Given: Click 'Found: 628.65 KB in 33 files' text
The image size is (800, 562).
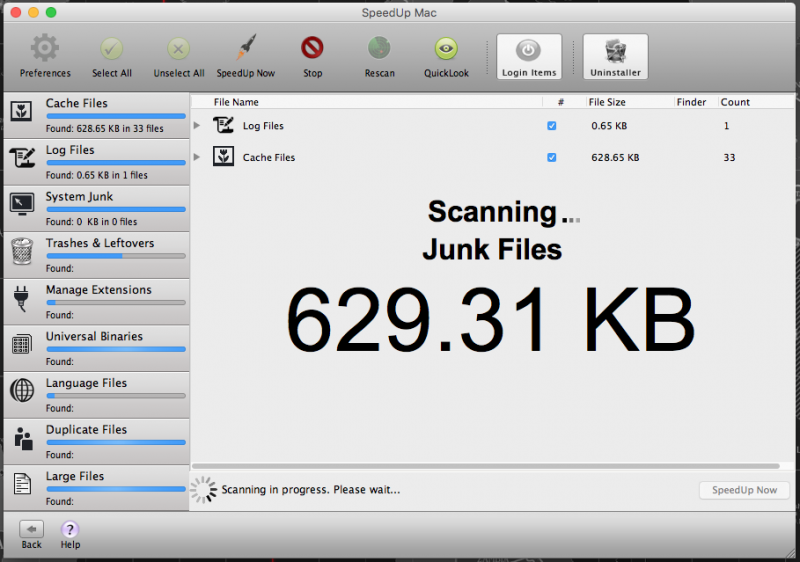Looking at the screenshot, I should [x=105, y=129].
